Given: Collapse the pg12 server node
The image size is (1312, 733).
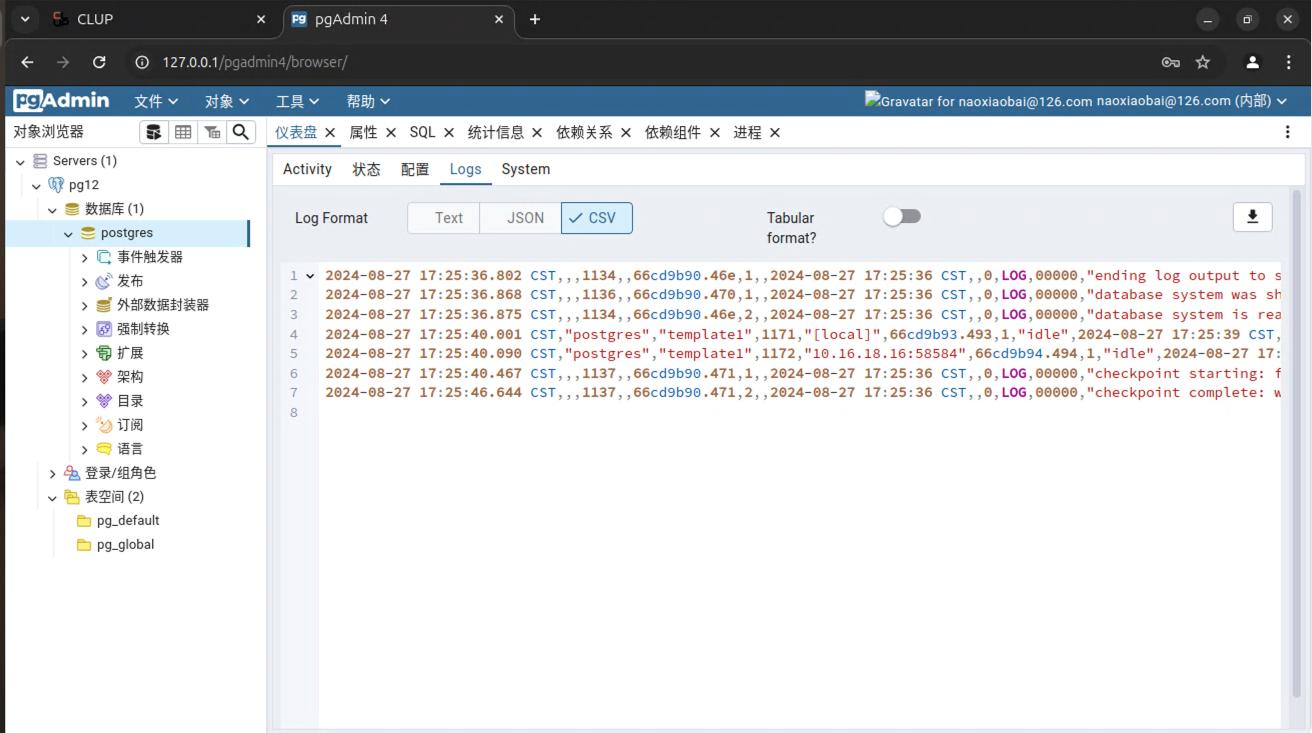Looking at the screenshot, I should pos(36,185).
